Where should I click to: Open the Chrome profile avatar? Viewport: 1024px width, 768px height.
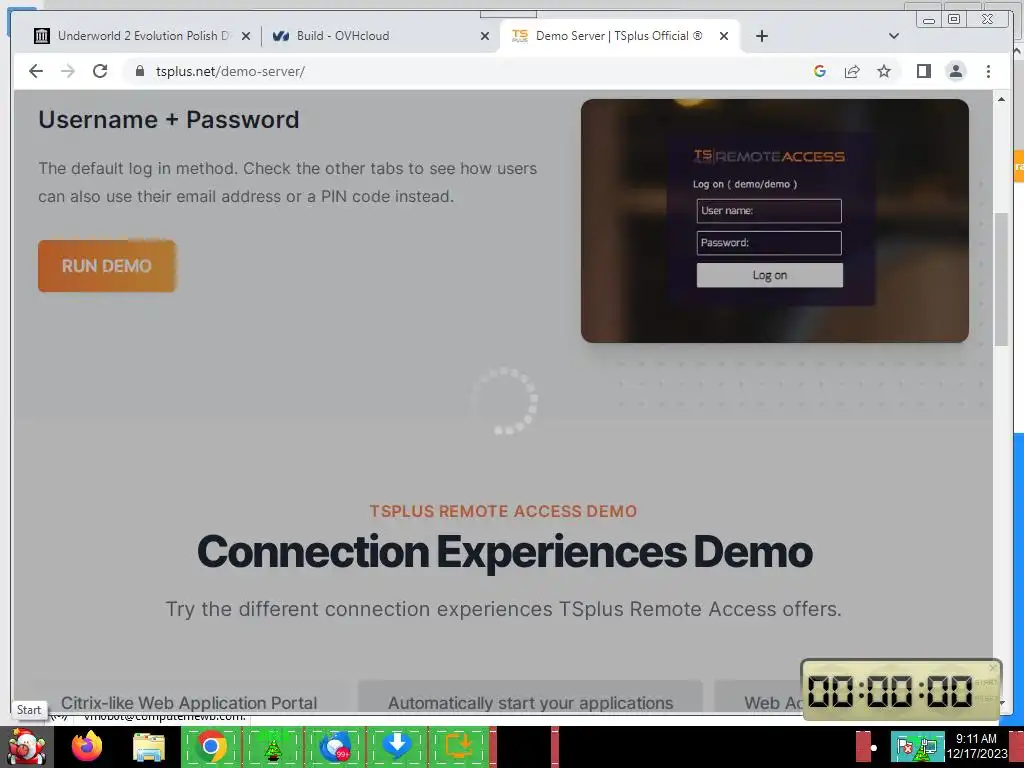coord(955,71)
